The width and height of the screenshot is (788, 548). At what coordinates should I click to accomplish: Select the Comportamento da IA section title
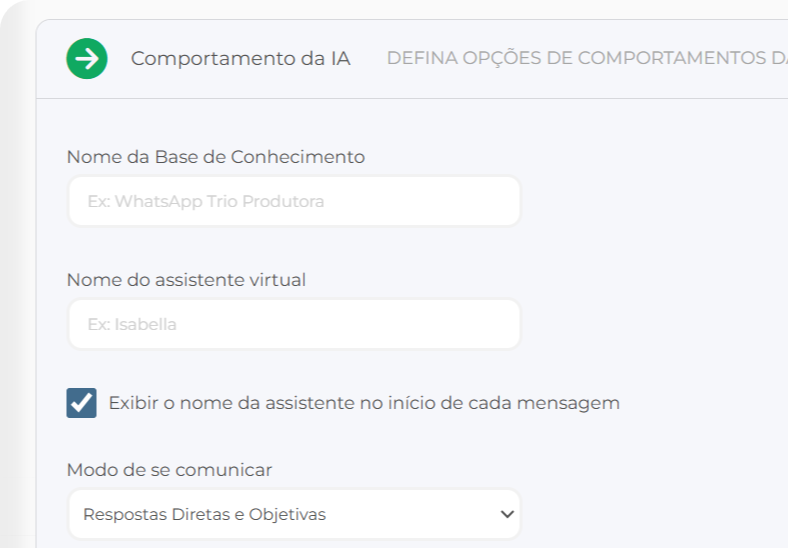point(240,58)
